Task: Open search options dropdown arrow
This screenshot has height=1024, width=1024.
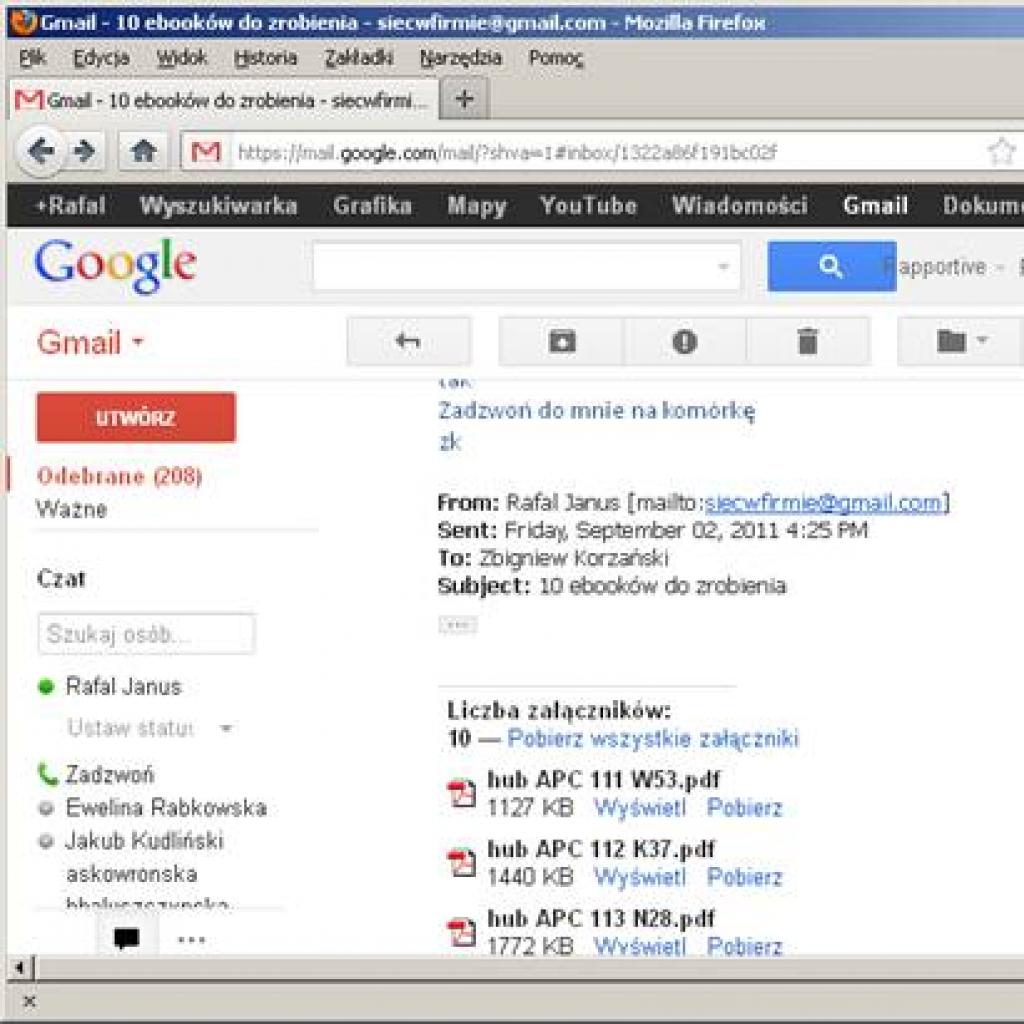Action: pyautogui.click(x=723, y=266)
